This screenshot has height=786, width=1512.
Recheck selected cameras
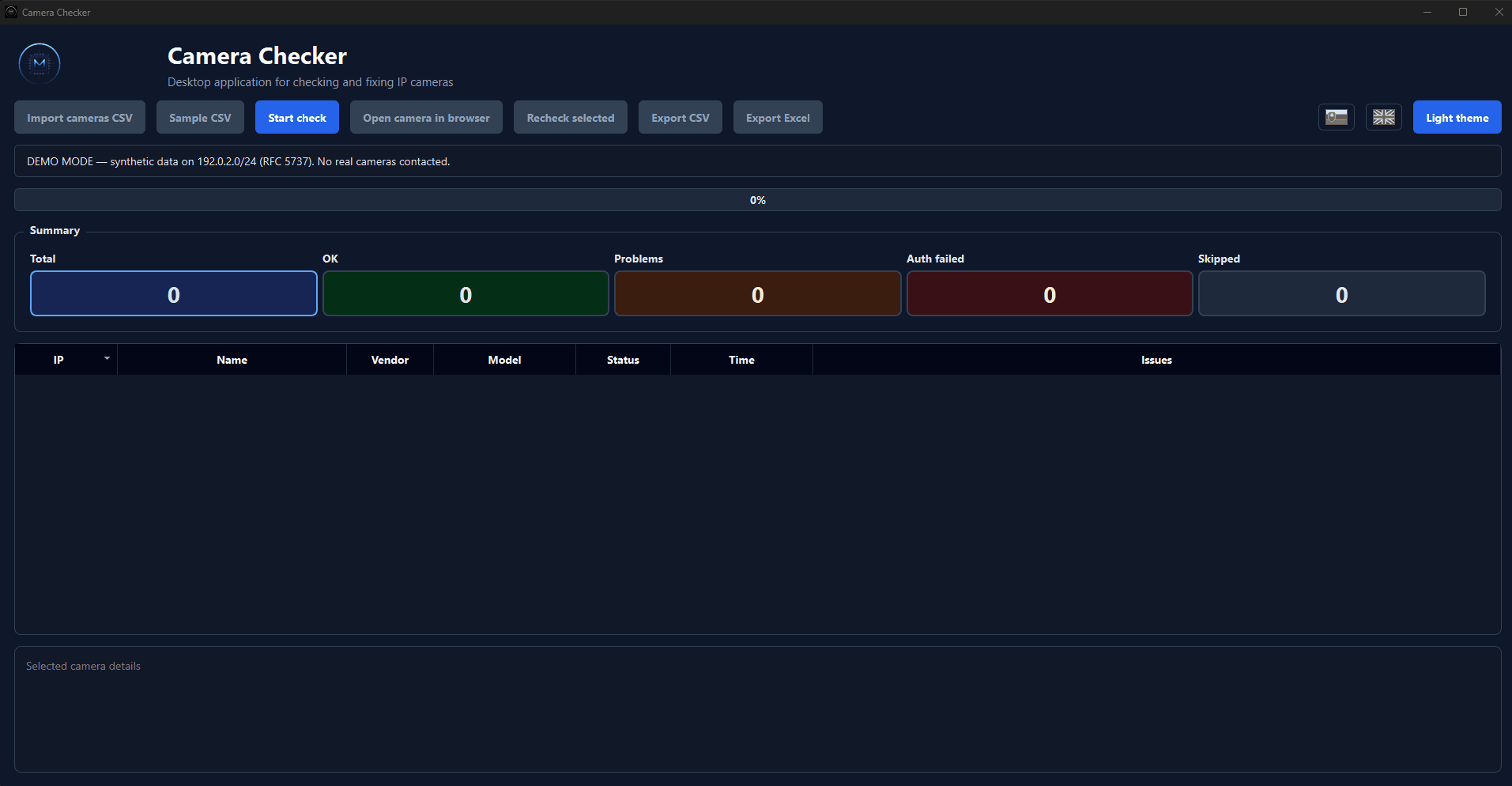(x=571, y=117)
